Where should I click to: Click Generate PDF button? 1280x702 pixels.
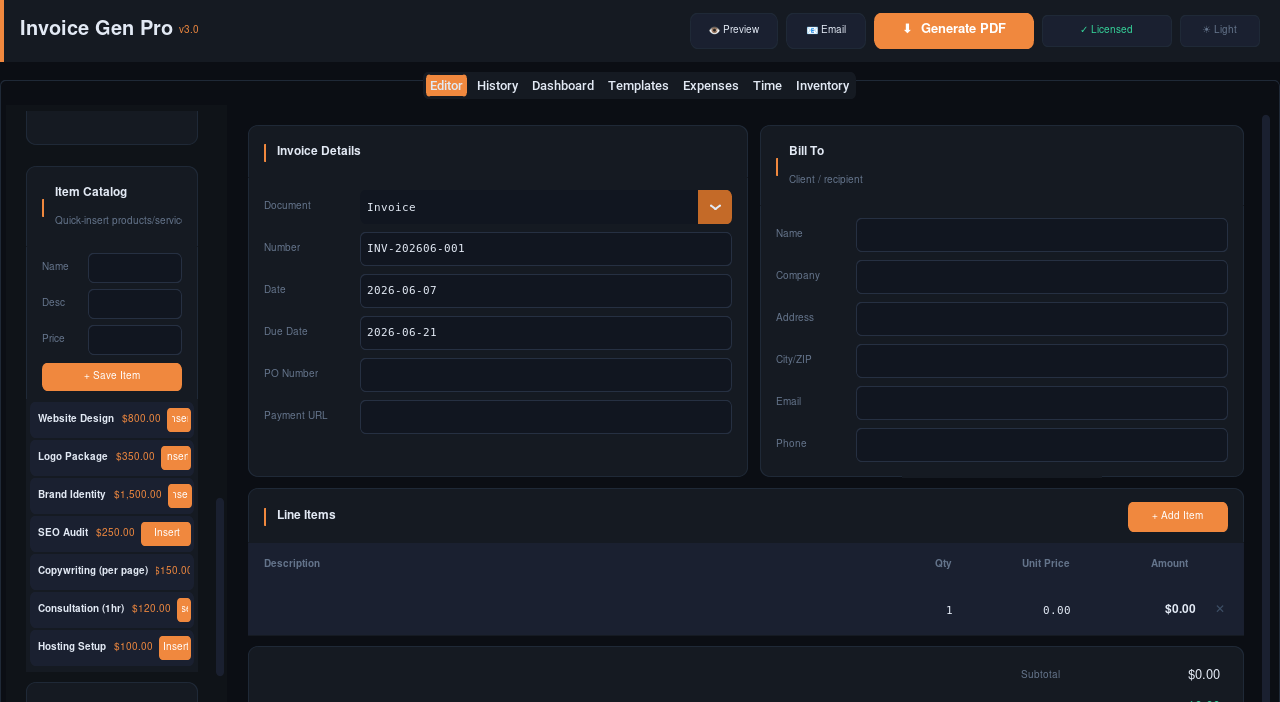click(x=954, y=31)
